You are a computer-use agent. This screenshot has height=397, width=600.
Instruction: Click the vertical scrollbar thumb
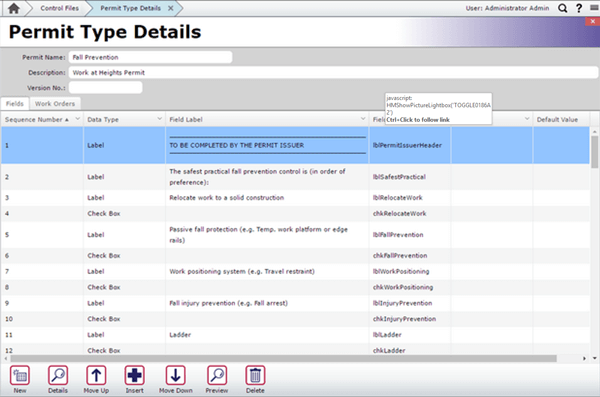[594, 152]
